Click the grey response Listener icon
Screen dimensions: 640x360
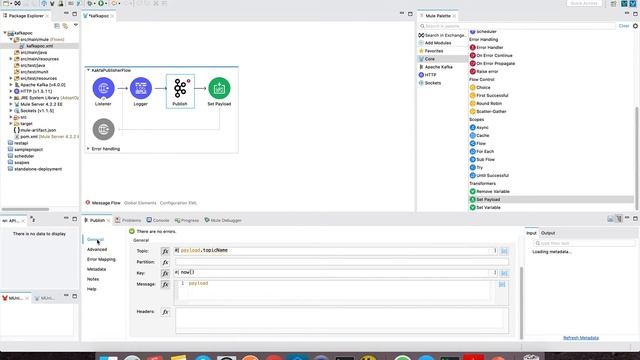(103, 129)
